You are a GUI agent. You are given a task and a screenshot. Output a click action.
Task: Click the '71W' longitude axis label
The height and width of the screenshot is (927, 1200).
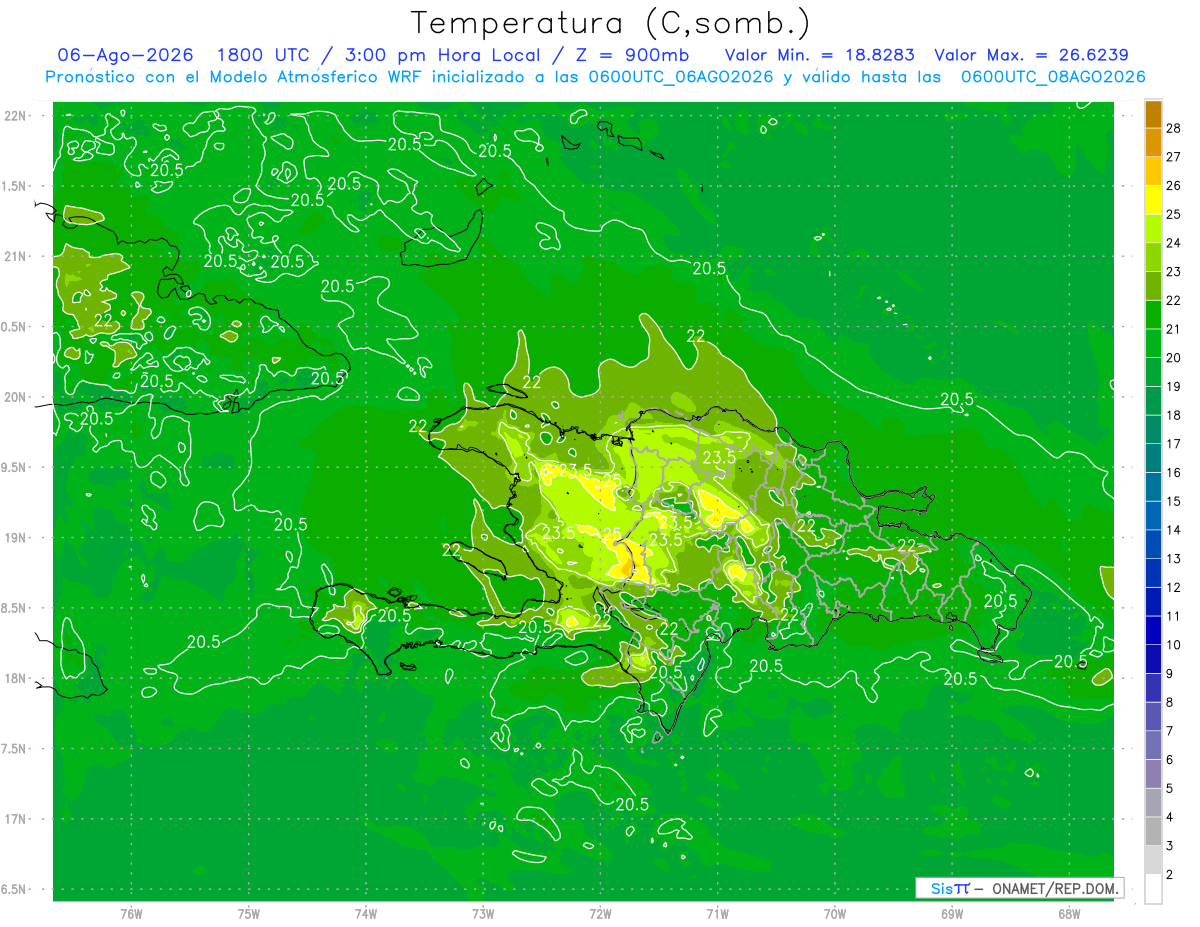[x=717, y=913]
